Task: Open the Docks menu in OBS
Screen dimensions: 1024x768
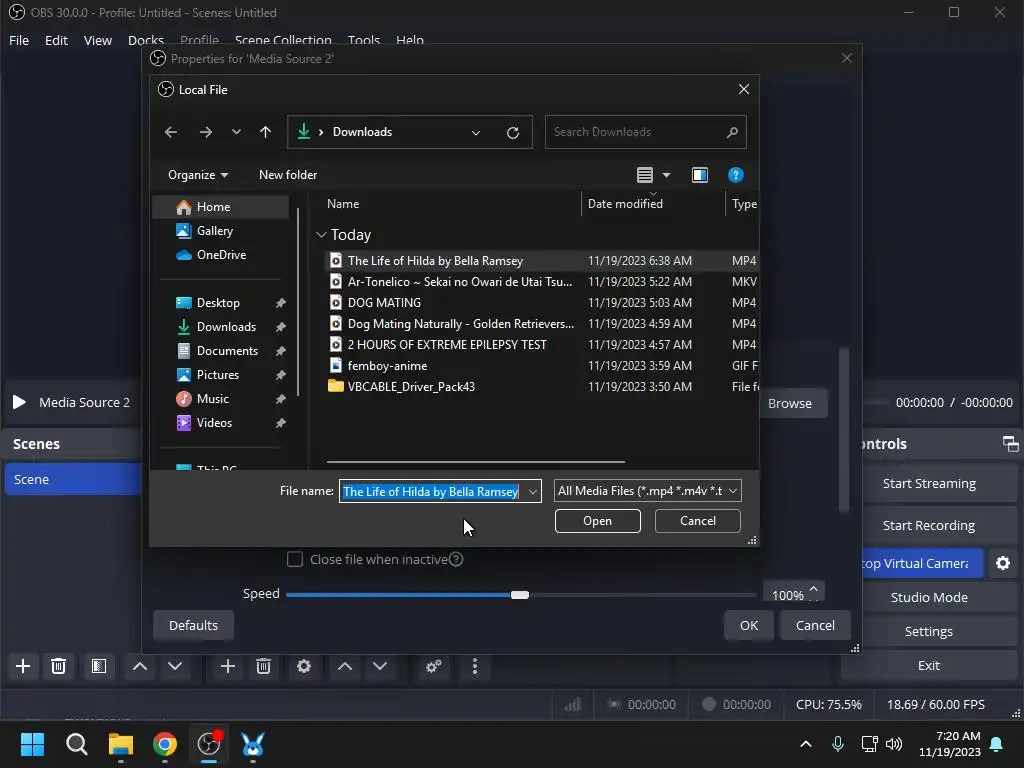Action: click(x=146, y=40)
